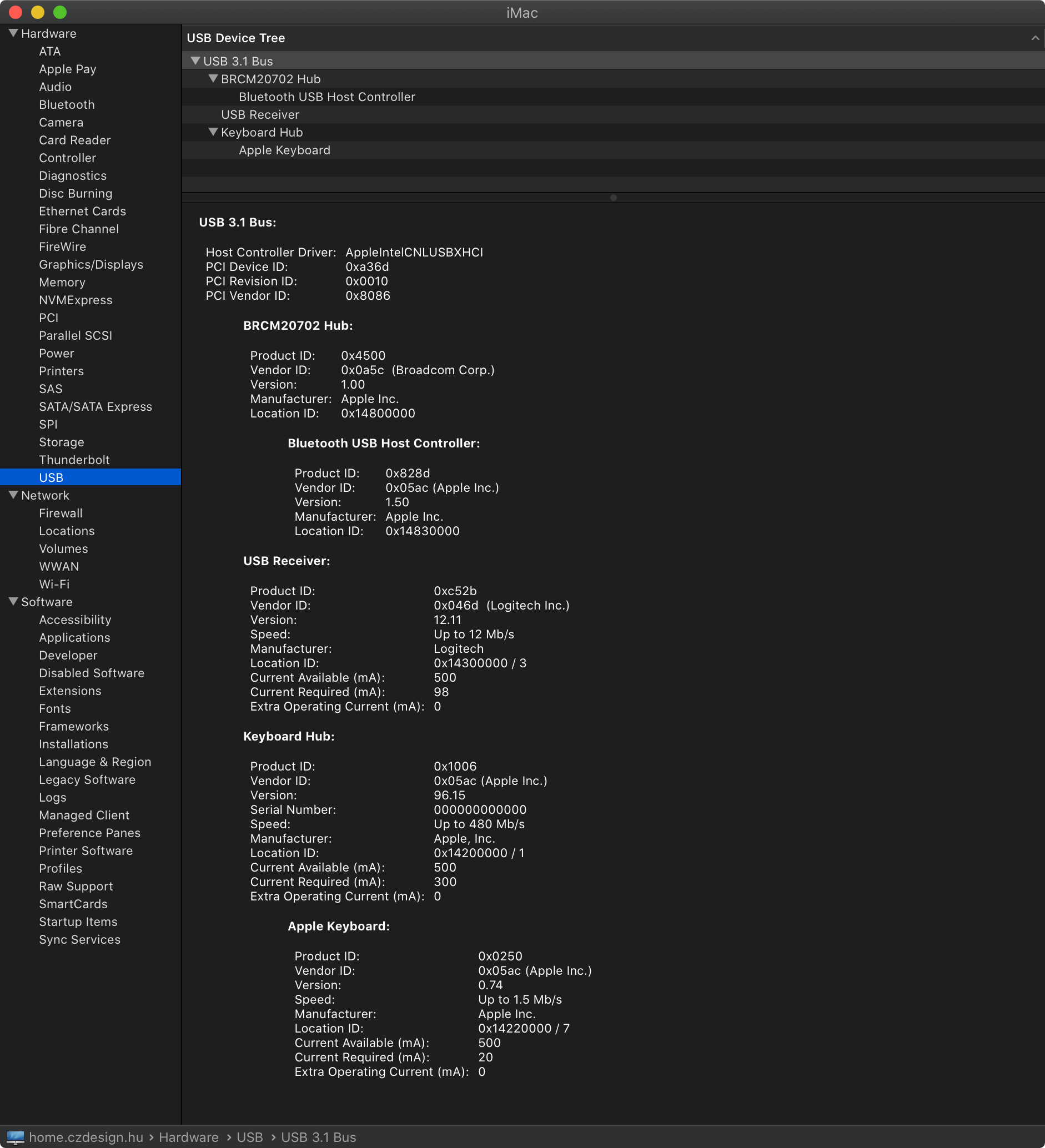The width and height of the screenshot is (1045, 1148).
Task: Collapse the BRCM20702 Hub disclosure triangle
Action: [213, 79]
